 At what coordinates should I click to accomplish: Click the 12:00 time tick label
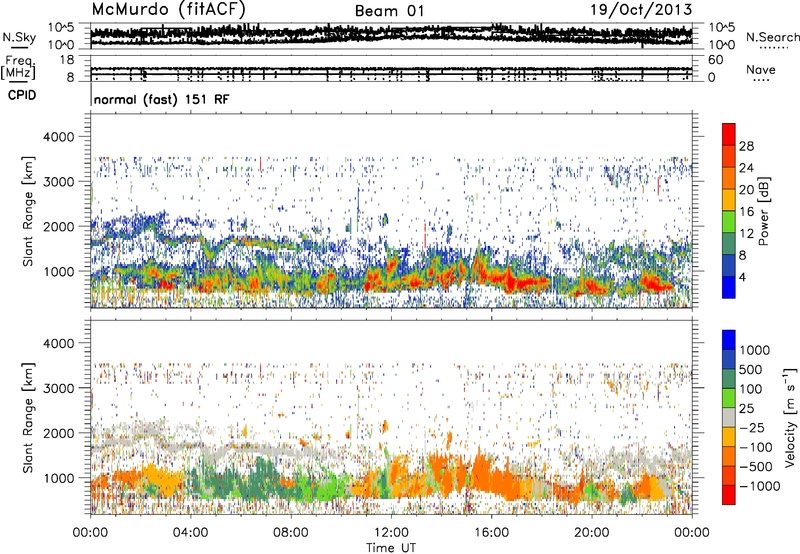point(391,533)
